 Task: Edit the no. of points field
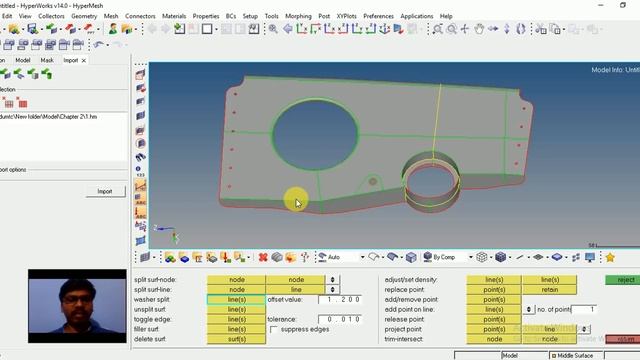pos(584,309)
